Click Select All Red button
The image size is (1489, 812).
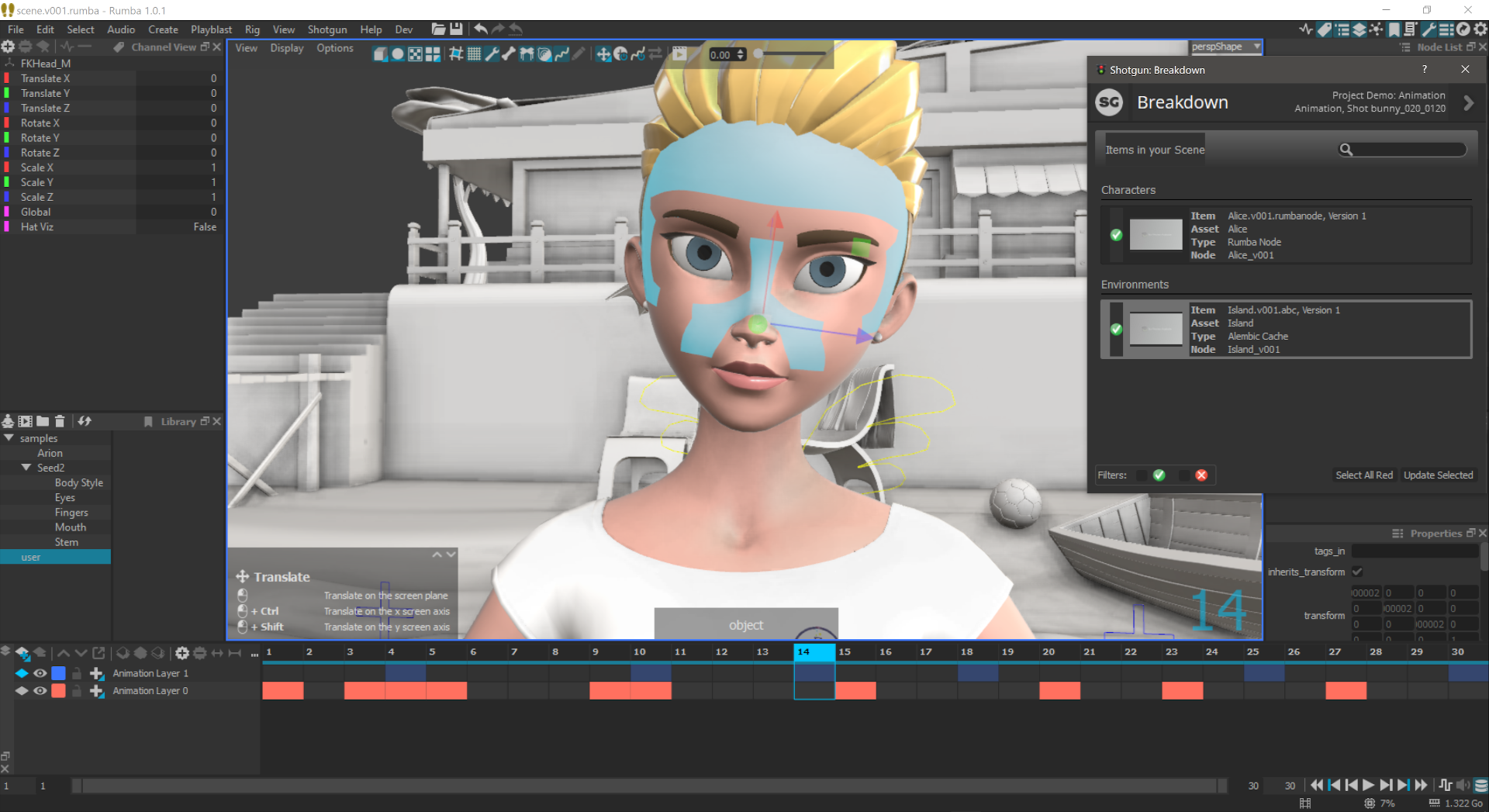point(1363,475)
